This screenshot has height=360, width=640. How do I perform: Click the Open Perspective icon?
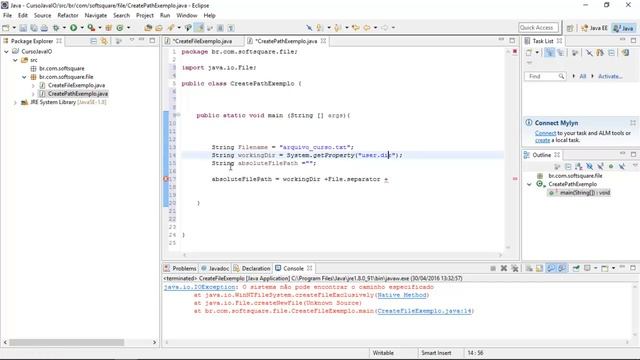pos(570,28)
